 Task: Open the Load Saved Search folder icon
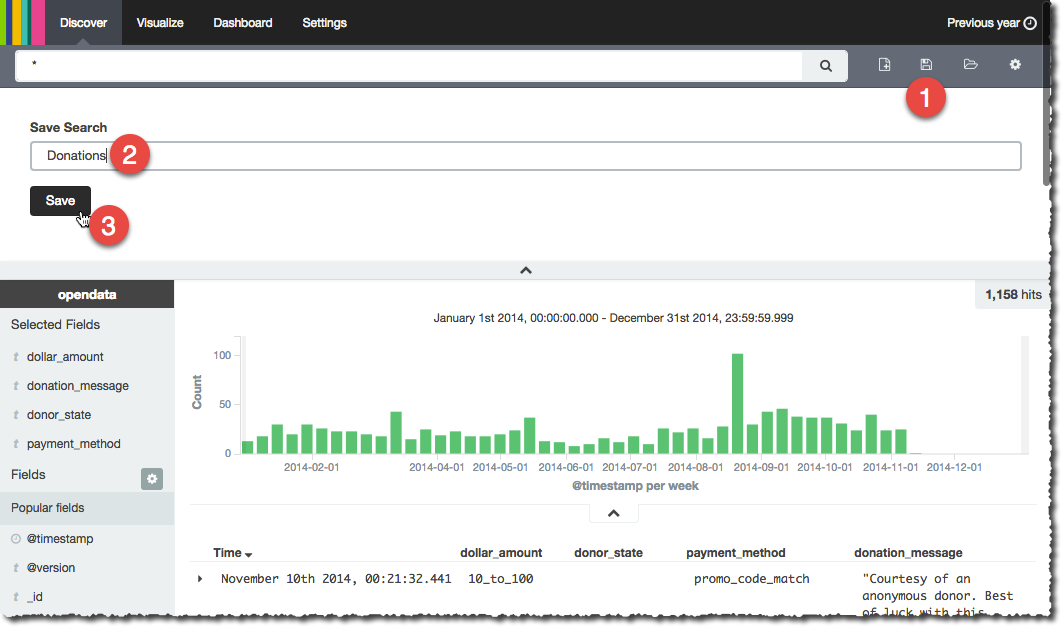click(x=970, y=65)
